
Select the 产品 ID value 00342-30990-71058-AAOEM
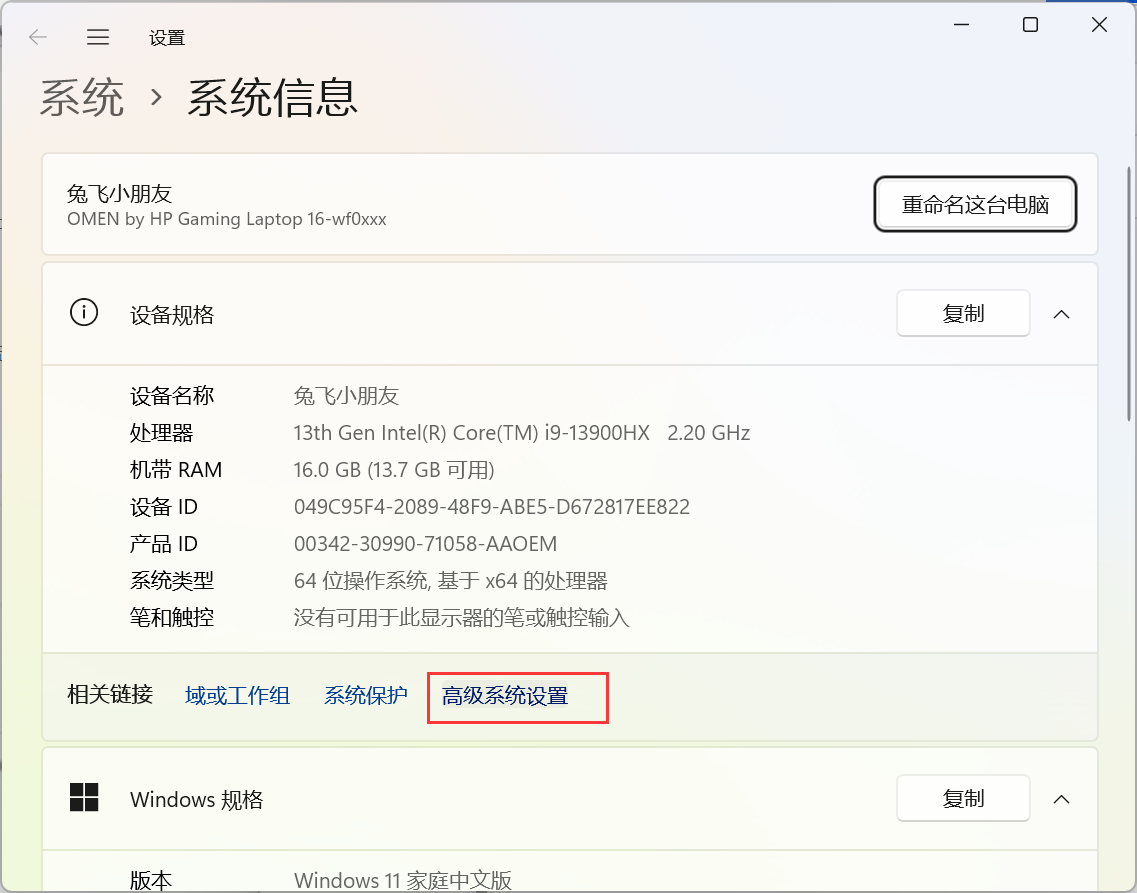(426, 544)
